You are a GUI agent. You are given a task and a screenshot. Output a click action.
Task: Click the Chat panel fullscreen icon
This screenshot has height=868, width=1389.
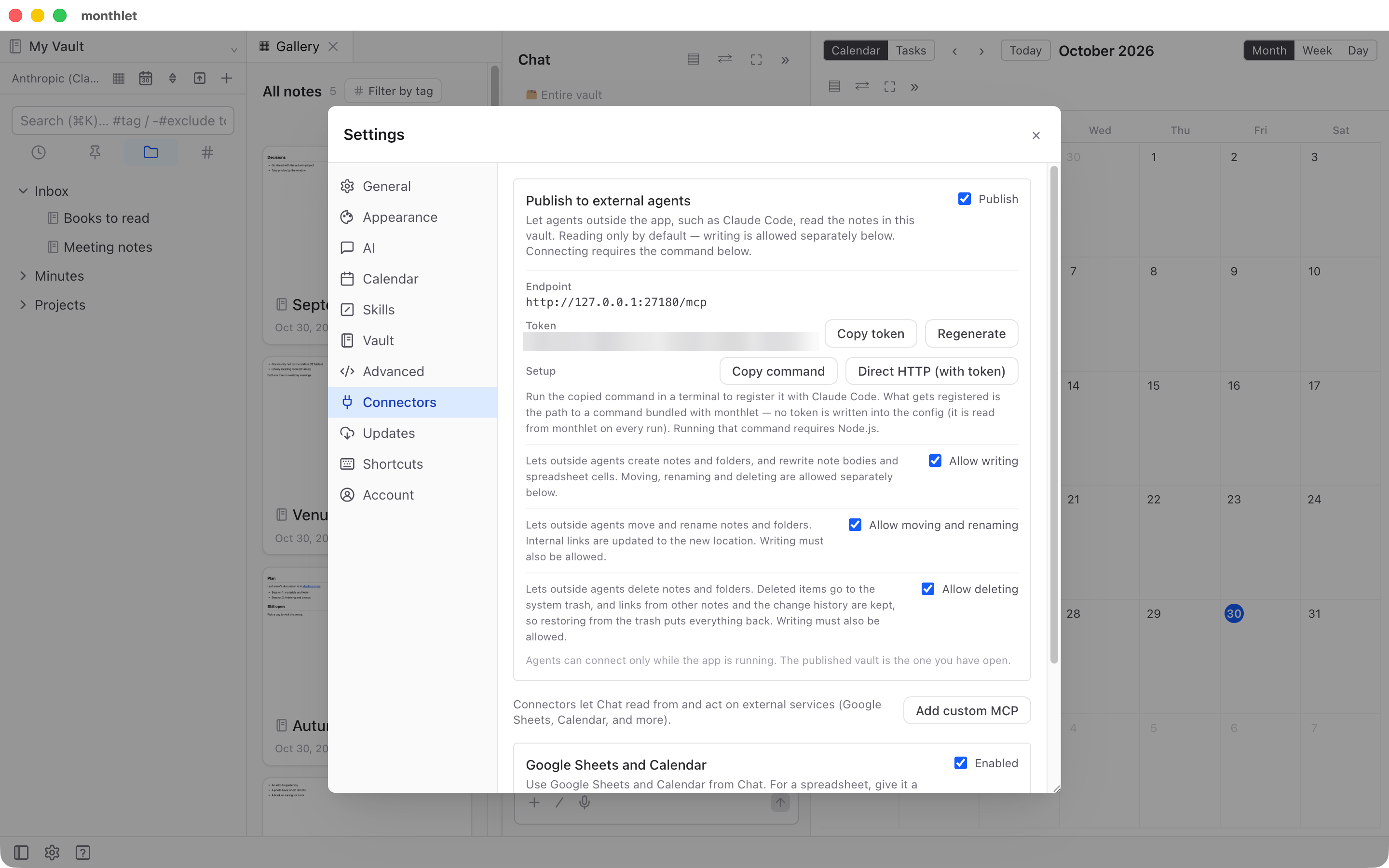(x=757, y=60)
